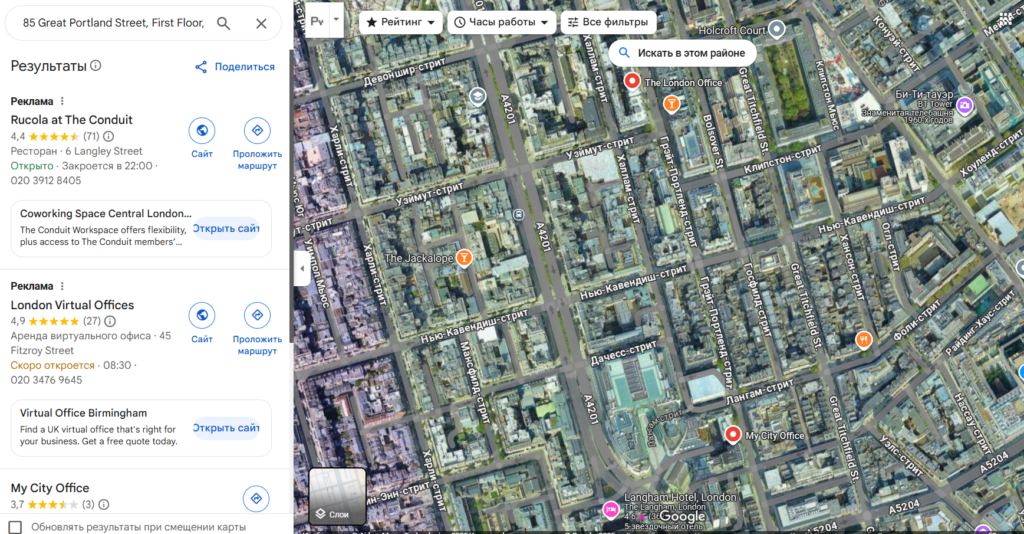Open the Rucola at The Conduit website (Сайт) icon
This screenshot has height=534, width=1024.
pos(202,131)
